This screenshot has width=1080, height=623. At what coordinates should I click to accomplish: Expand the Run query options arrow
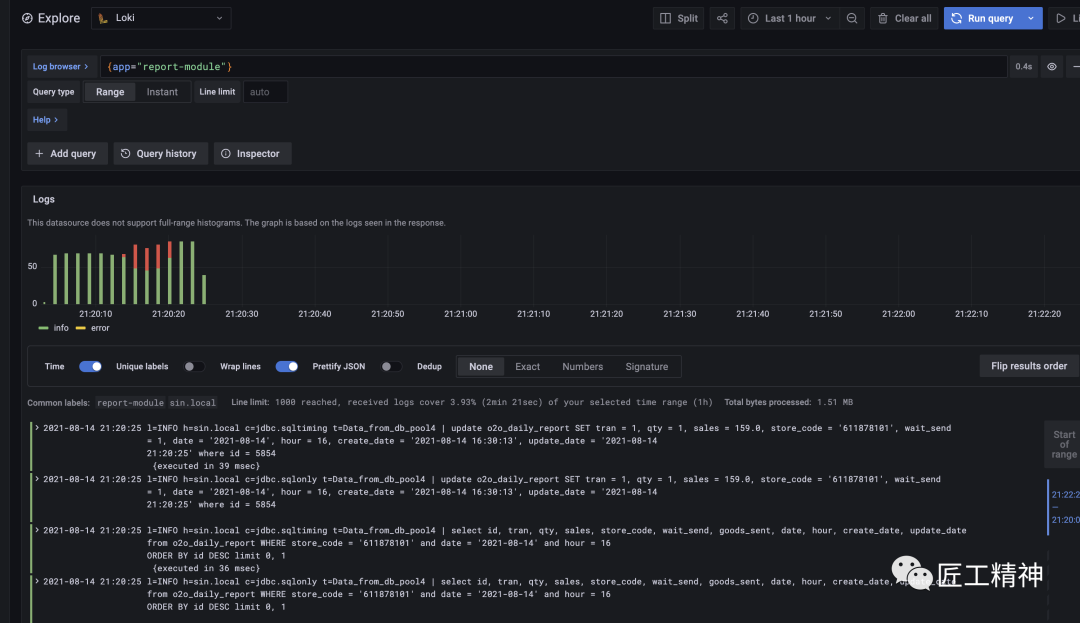[x=1031, y=18]
